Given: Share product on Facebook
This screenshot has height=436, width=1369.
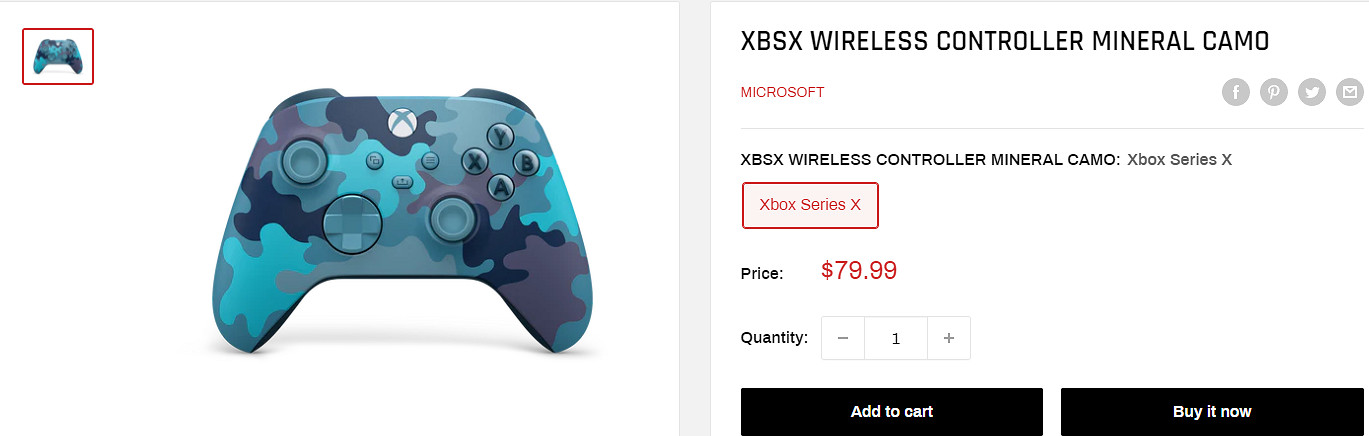Looking at the screenshot, I should pos(1236,93).
